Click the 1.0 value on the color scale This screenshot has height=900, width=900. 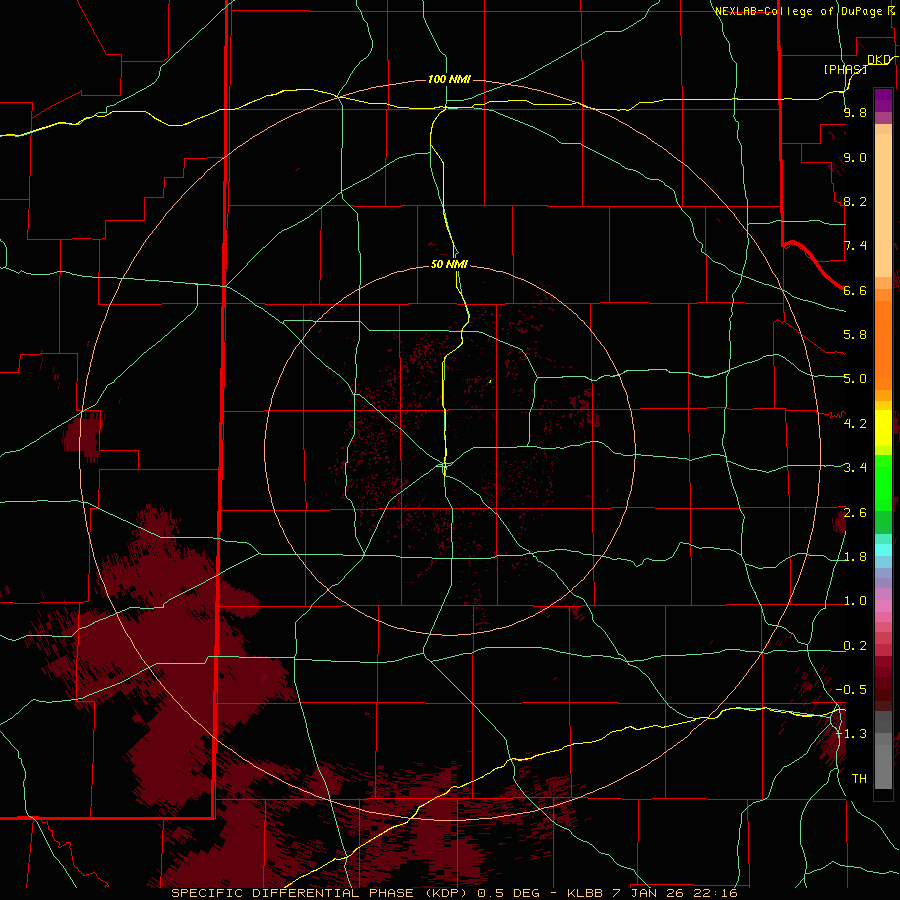pos(855,601)
